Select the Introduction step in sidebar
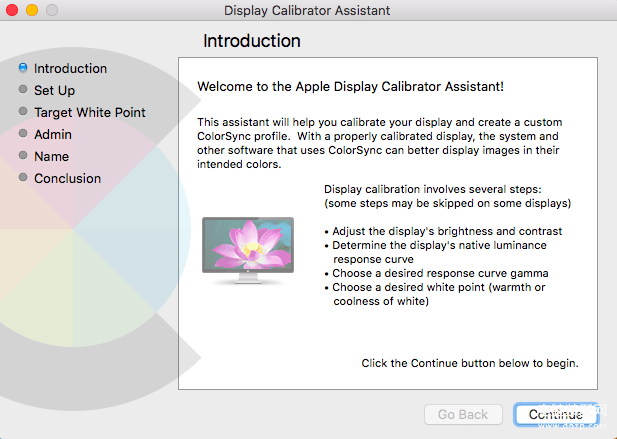 pyautogui.click(x=70, y=68)
